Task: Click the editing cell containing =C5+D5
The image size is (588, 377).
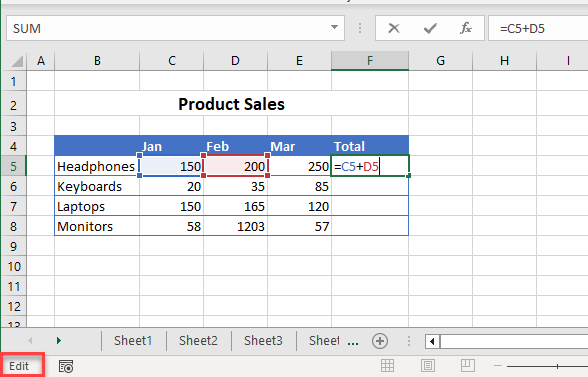Action: [x=370, y=166]
